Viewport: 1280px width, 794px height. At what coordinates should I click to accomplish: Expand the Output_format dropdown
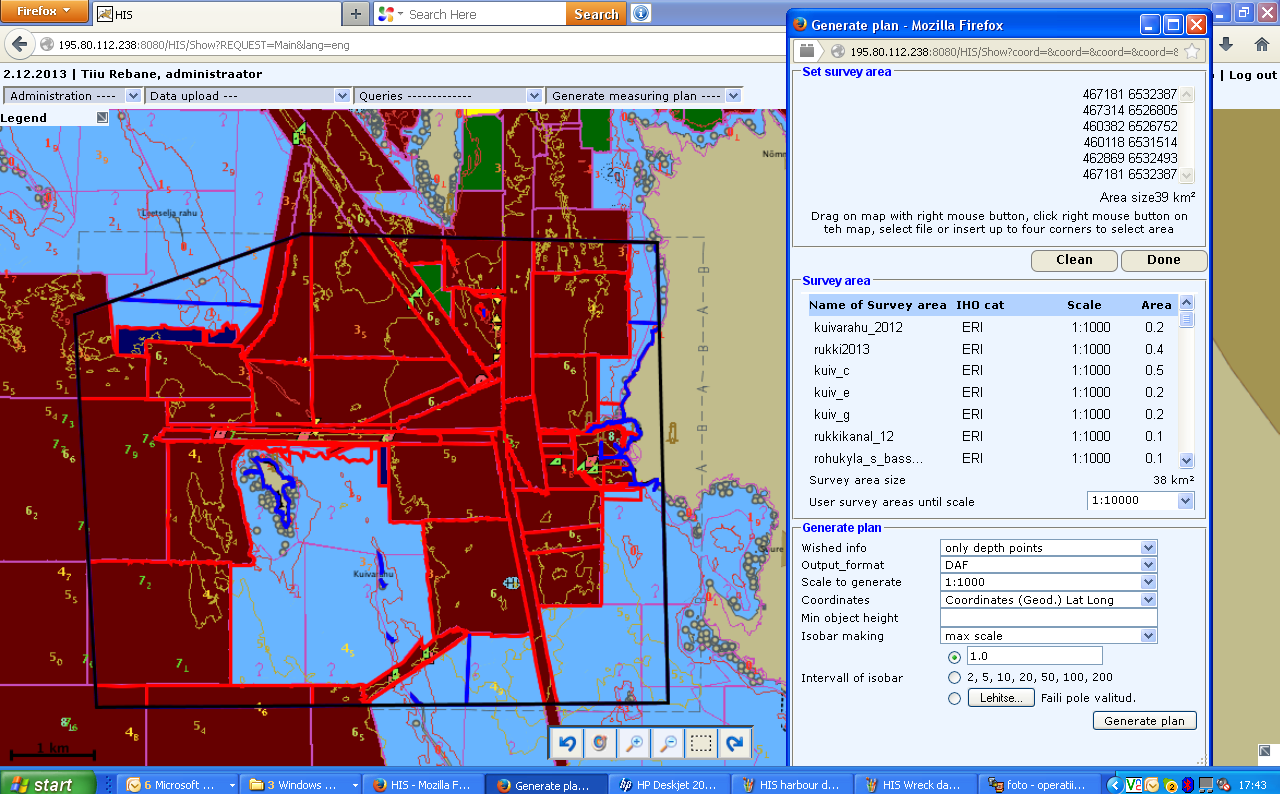click(1048, 565)
